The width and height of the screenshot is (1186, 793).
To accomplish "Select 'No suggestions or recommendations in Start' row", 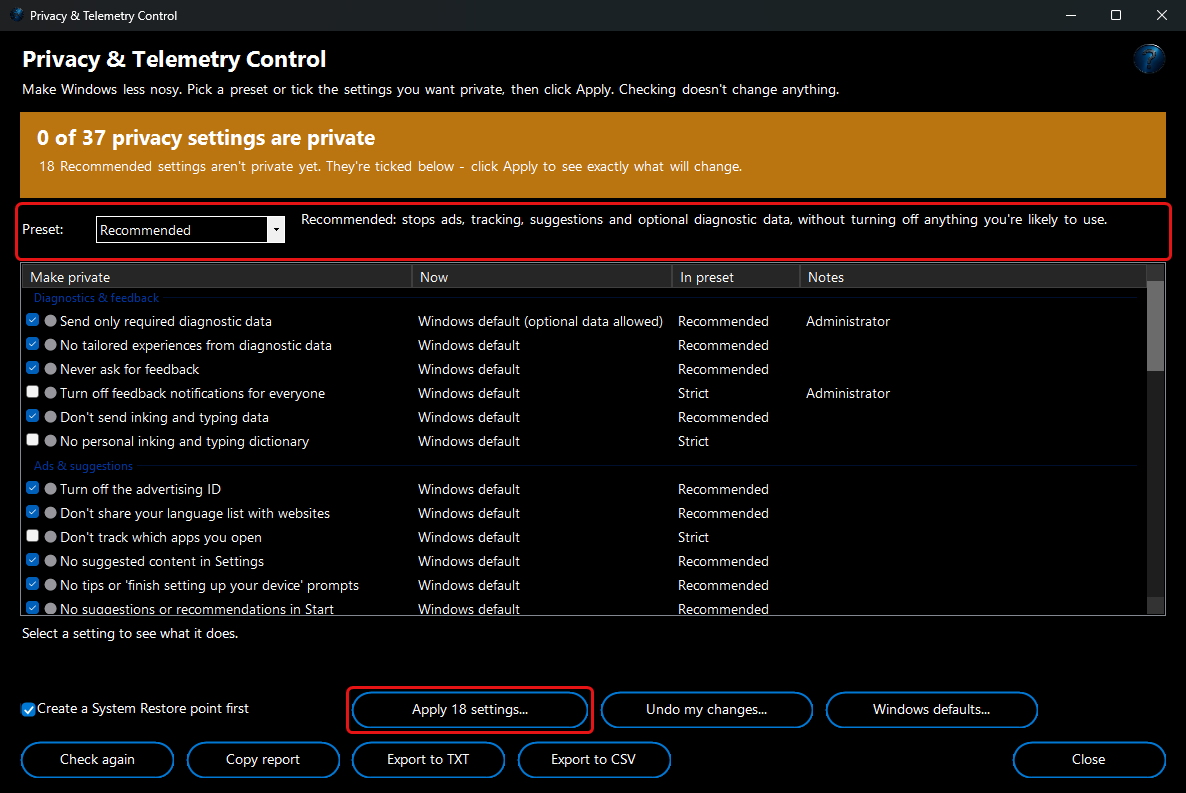I will [x=584, y=608].
